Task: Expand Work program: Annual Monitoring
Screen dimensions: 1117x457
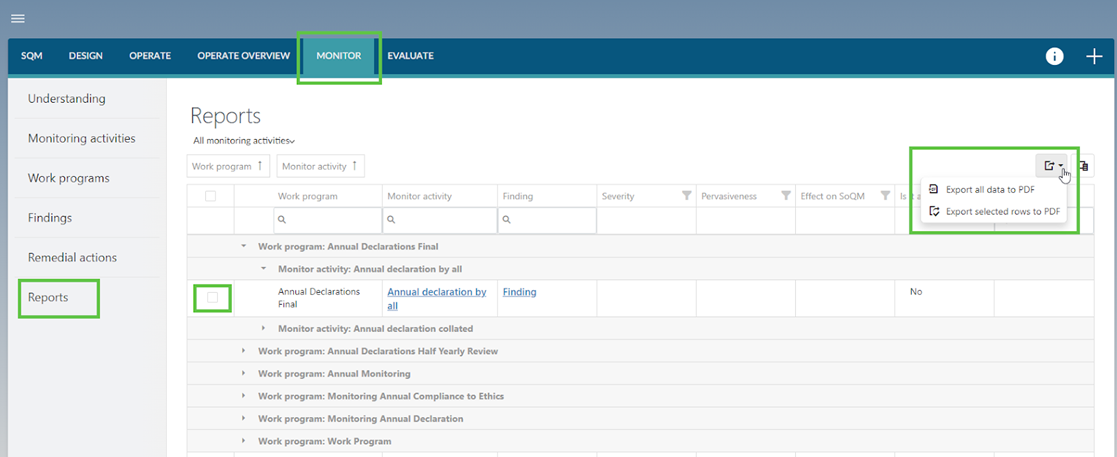Action: (x=244, y=374)
